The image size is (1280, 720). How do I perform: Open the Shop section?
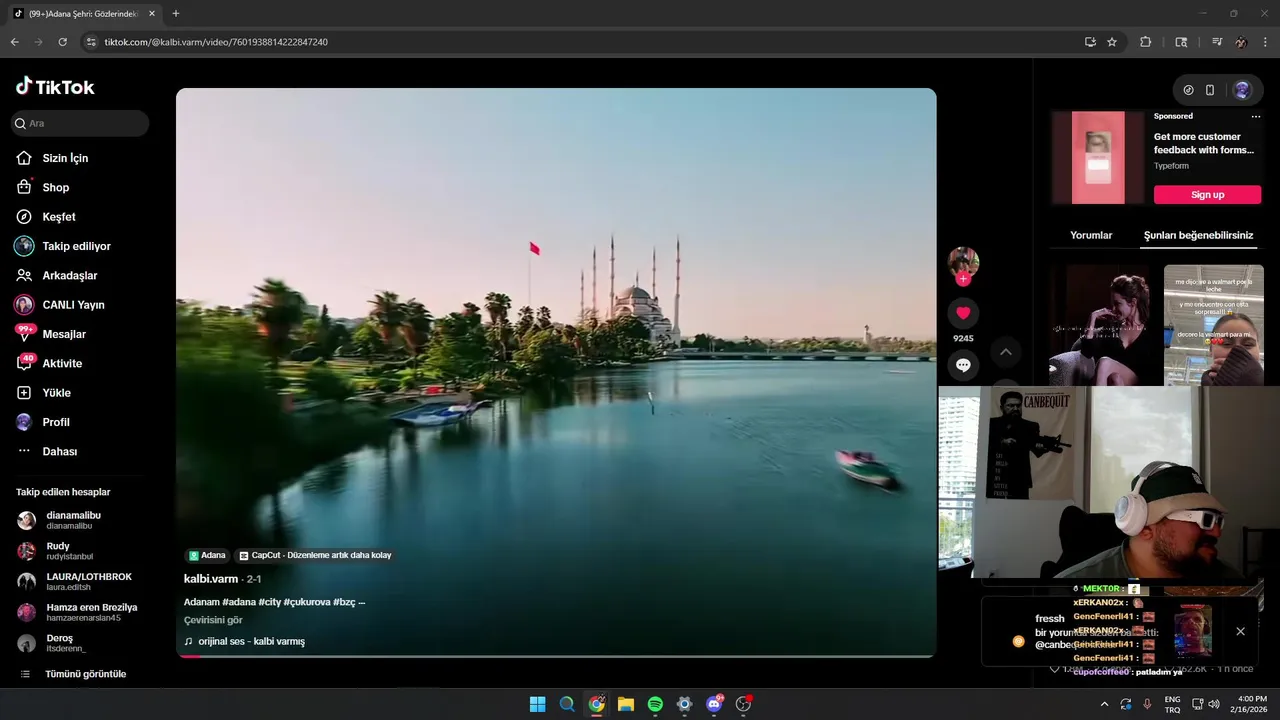pos(55,187)
